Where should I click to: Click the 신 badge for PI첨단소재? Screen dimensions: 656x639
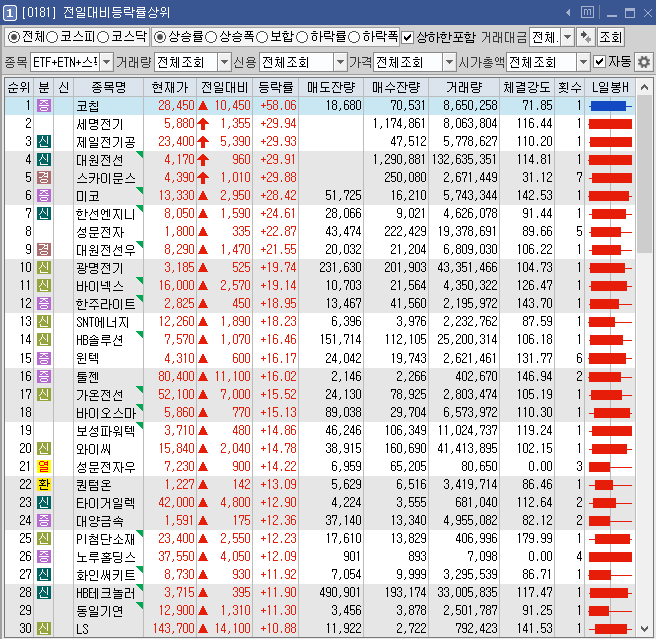[44, 539]
